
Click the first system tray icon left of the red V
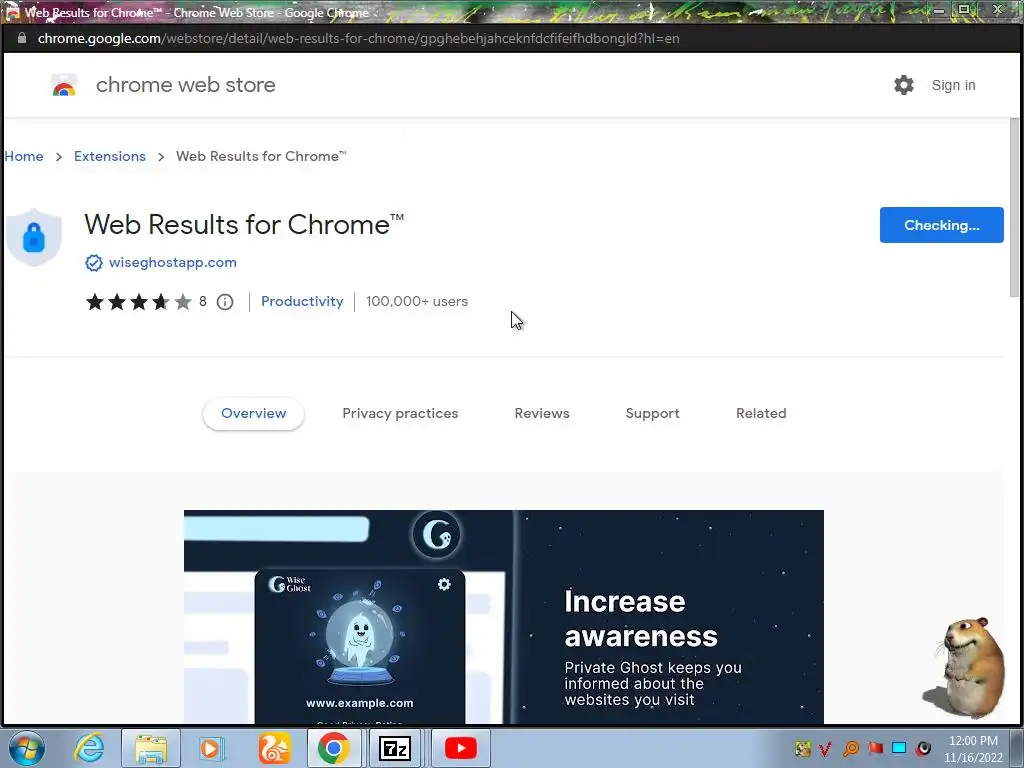point(803,748)
